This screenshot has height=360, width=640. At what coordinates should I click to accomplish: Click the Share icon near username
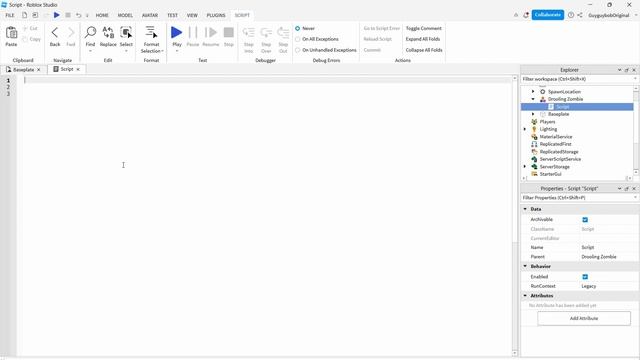pyautogui.click(x=580, y=15)
